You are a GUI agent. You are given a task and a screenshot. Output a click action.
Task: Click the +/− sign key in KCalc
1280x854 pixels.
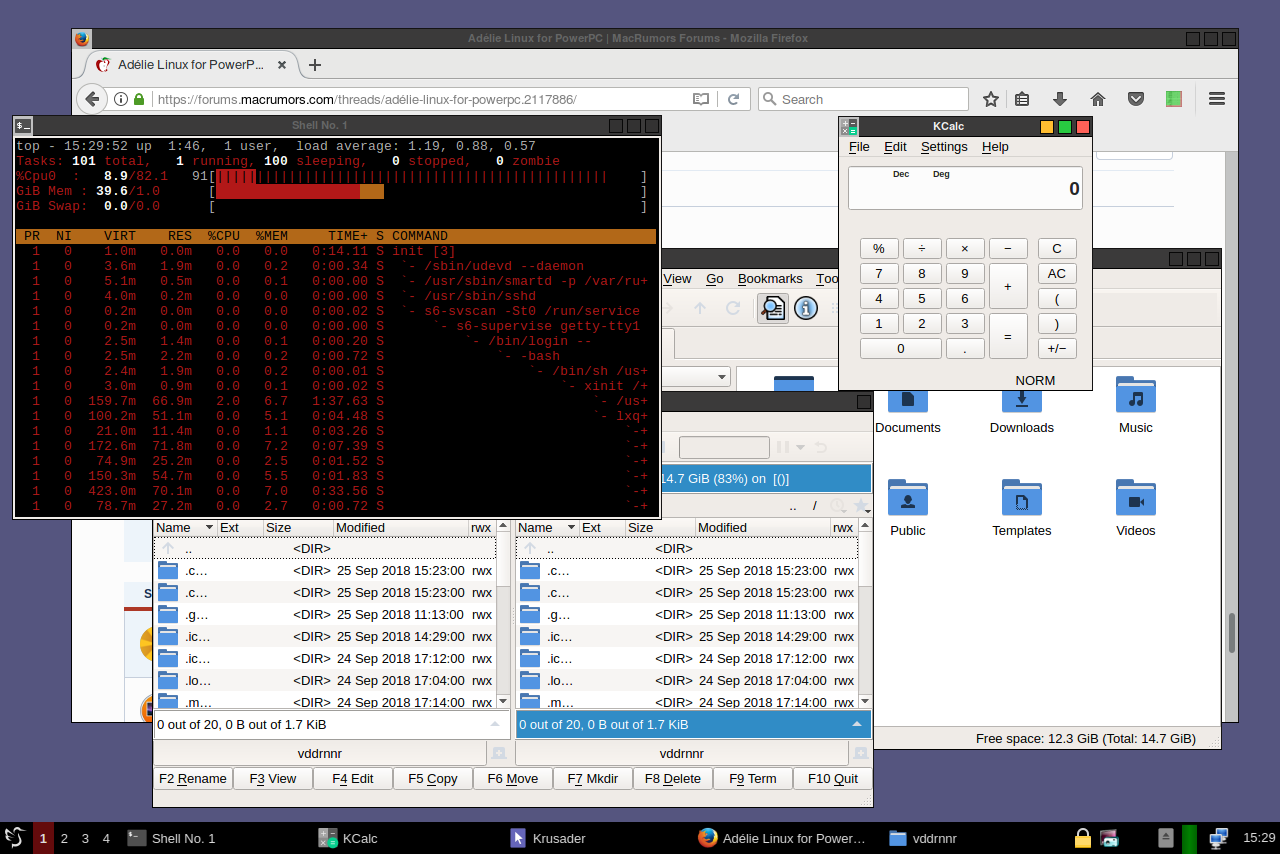pos(1057,348)
